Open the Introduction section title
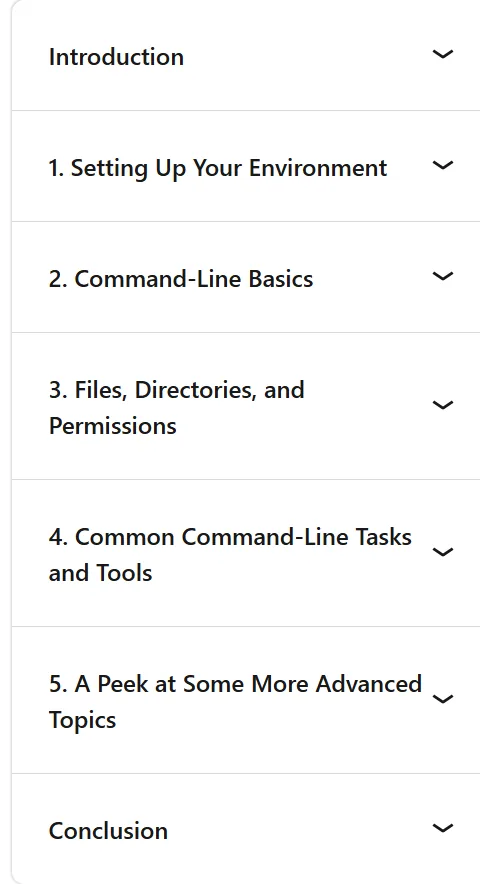The image size is (480, 884). click(116, 57)
